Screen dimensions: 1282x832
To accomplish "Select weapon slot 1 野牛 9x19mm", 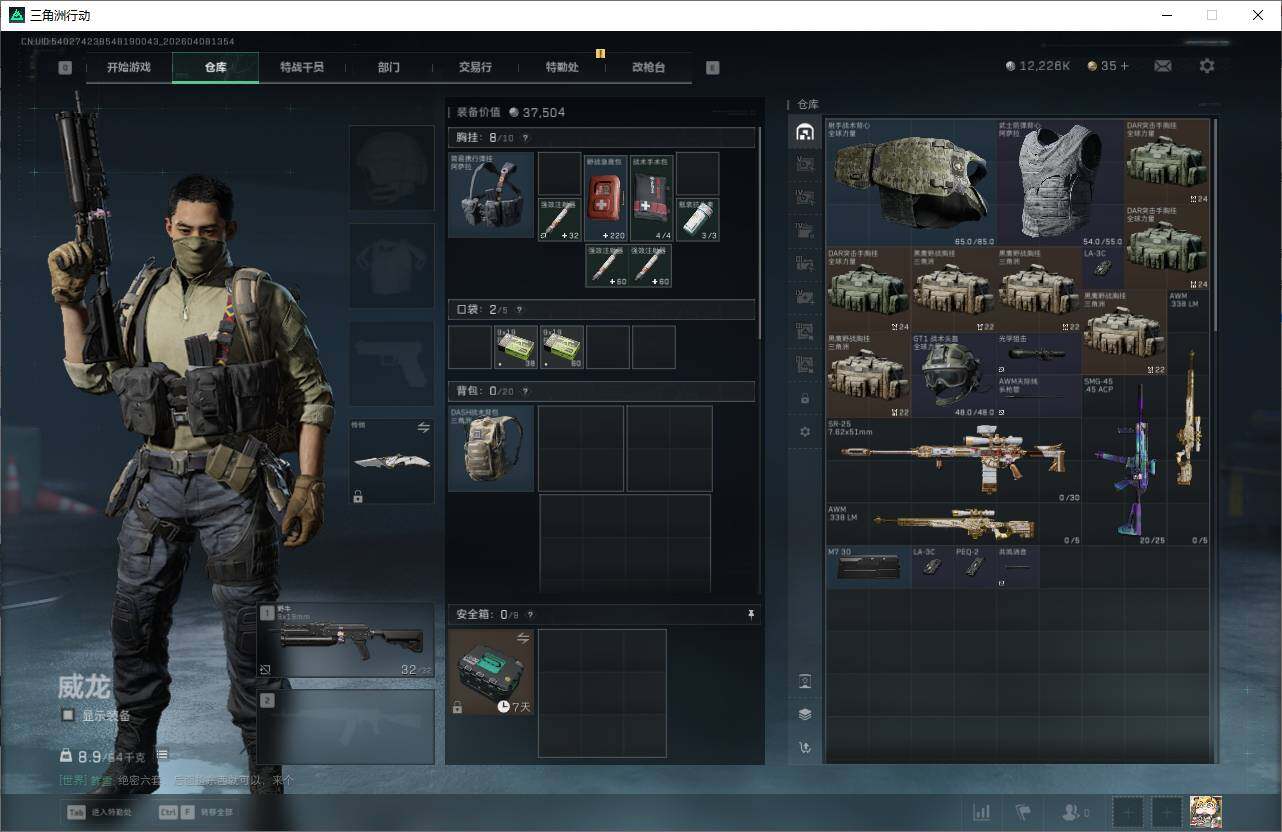I will [x=346, y=641].
